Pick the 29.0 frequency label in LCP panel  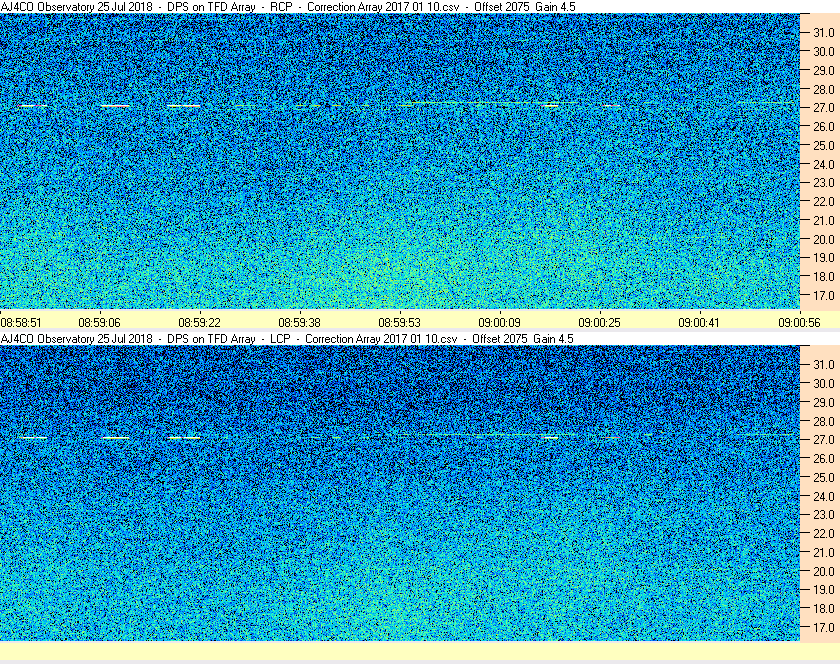823,402
